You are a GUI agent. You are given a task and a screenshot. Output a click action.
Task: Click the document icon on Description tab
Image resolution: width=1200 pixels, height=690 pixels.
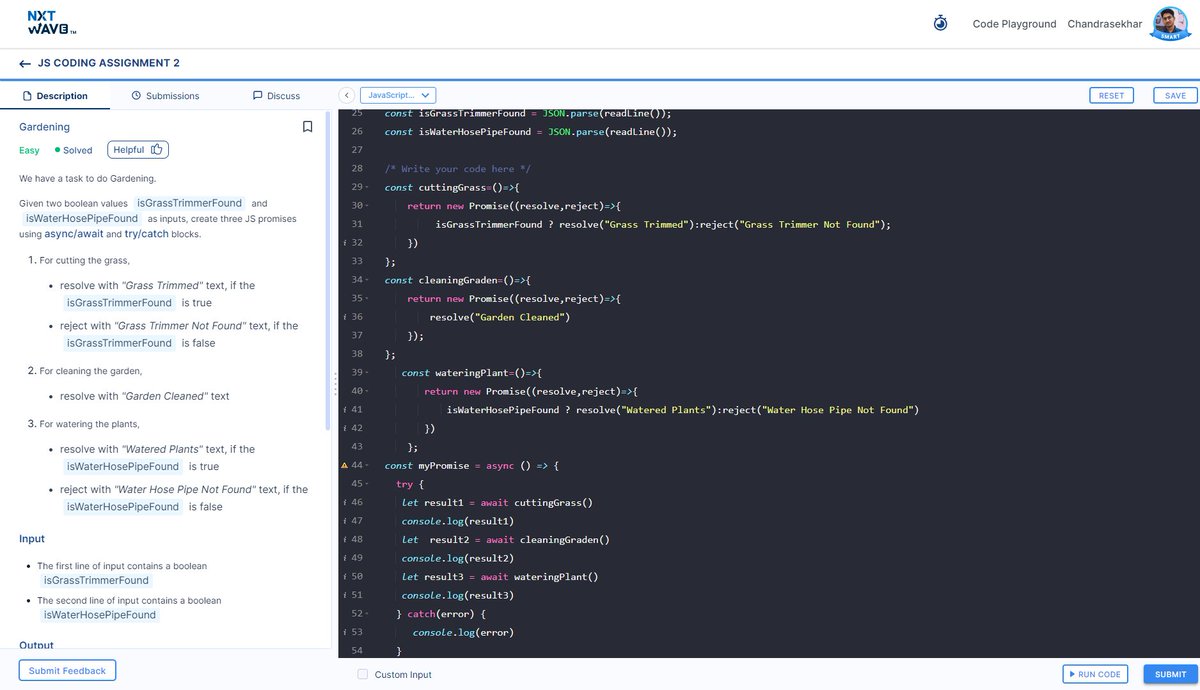tap(27, 96)
